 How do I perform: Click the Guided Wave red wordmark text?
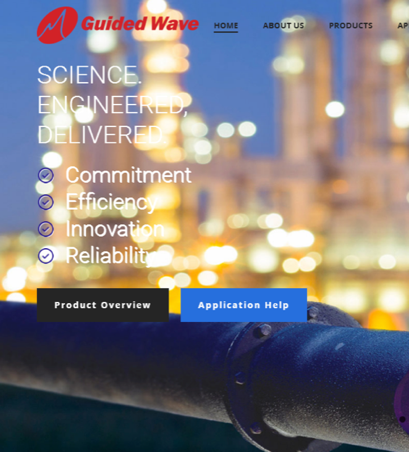pyautogui.click(x=140, y=24)
